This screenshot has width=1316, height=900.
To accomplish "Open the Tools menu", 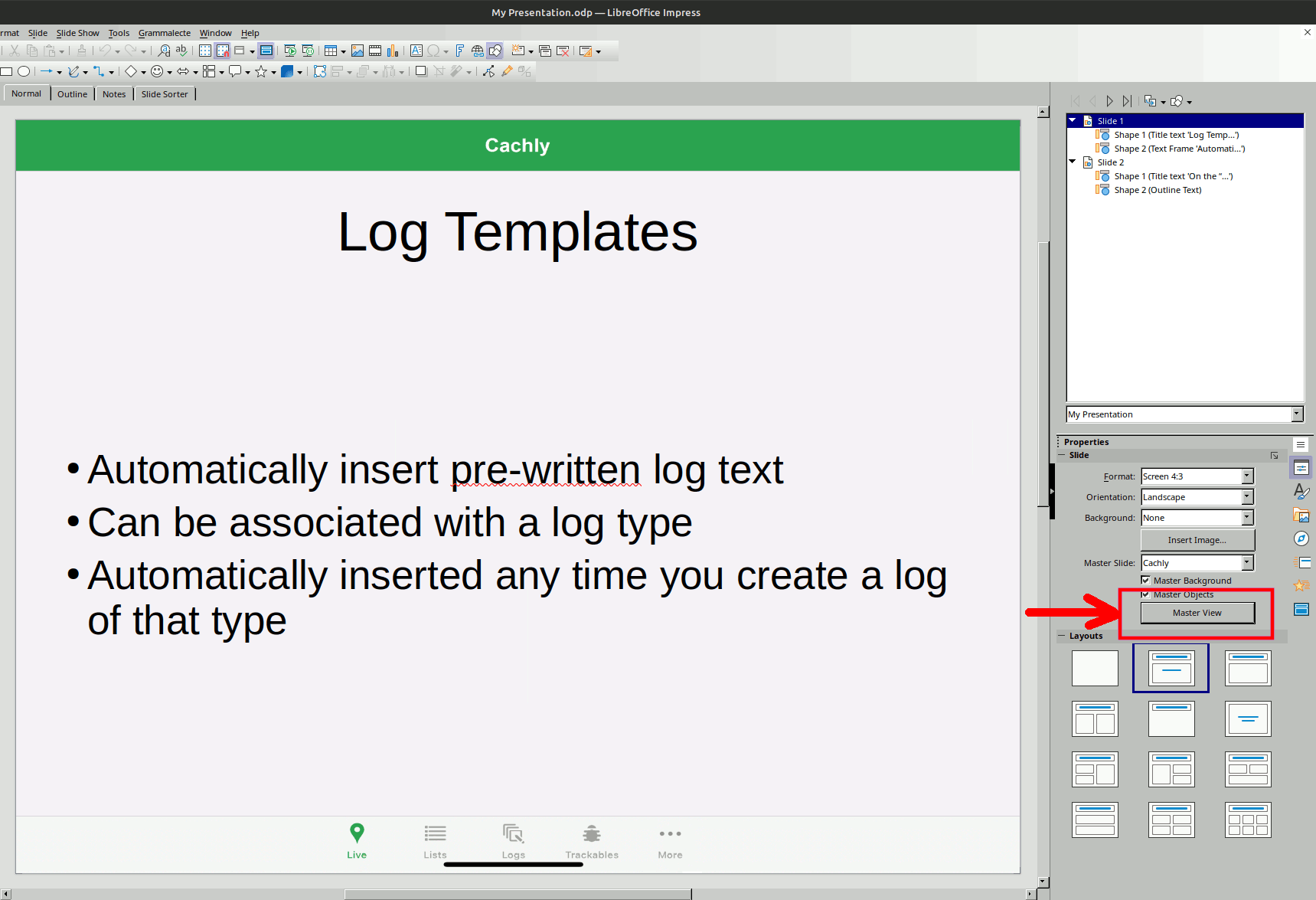I will click(119, 33).
